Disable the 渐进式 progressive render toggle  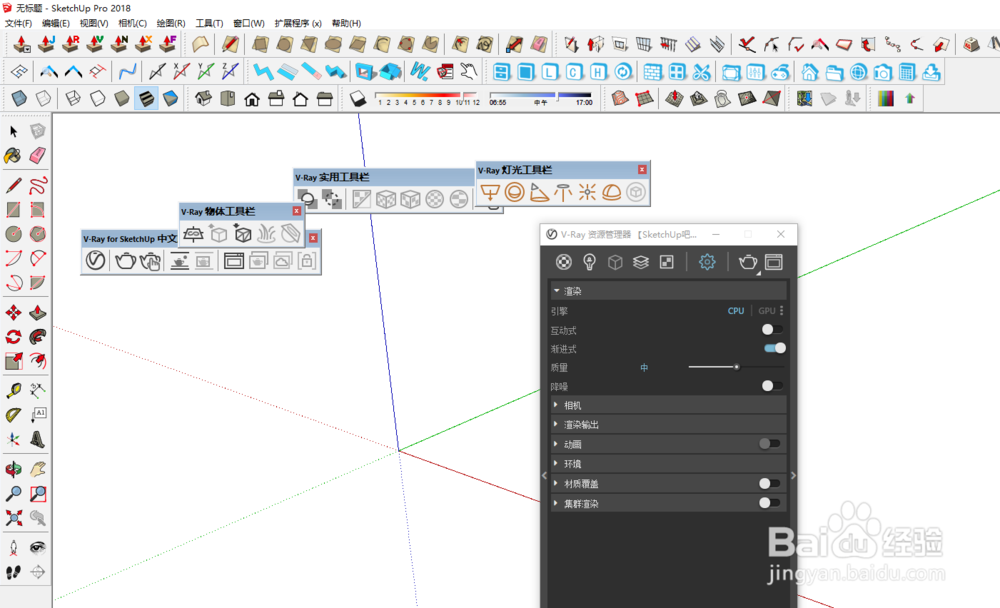click(x=772, y=348)
